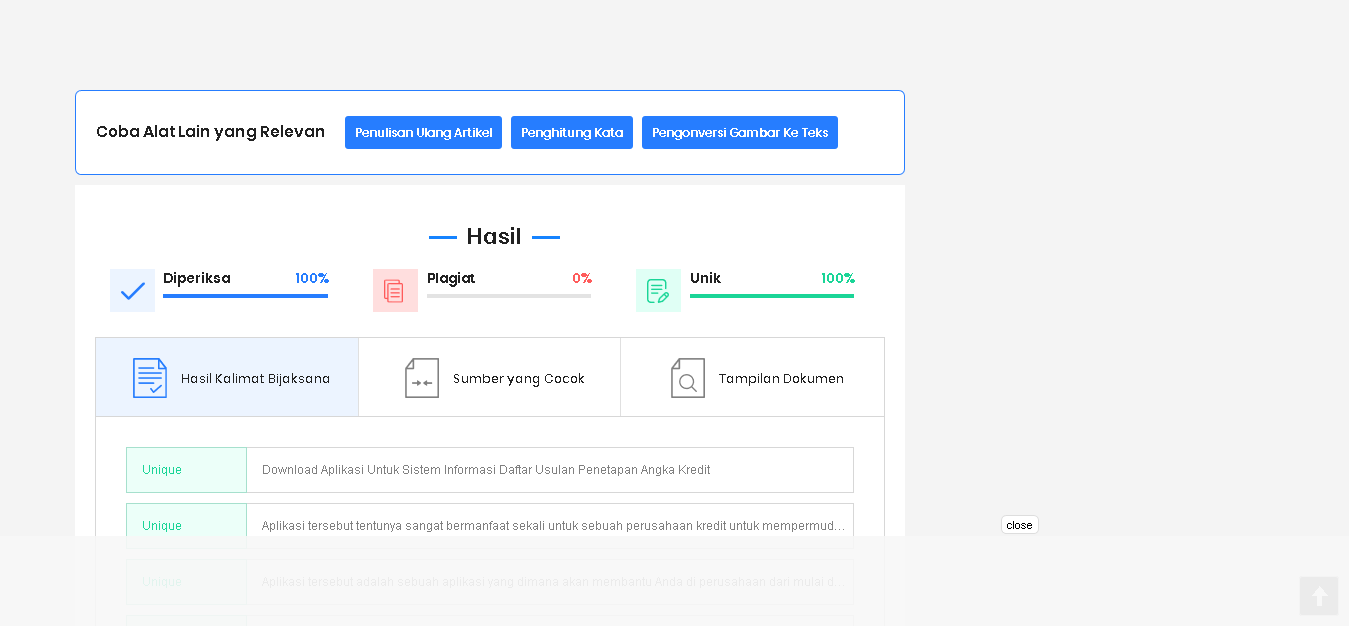
Task: Select the 'Aplikasi tersebut tentunya' sentence row
Action: point(552,526)
